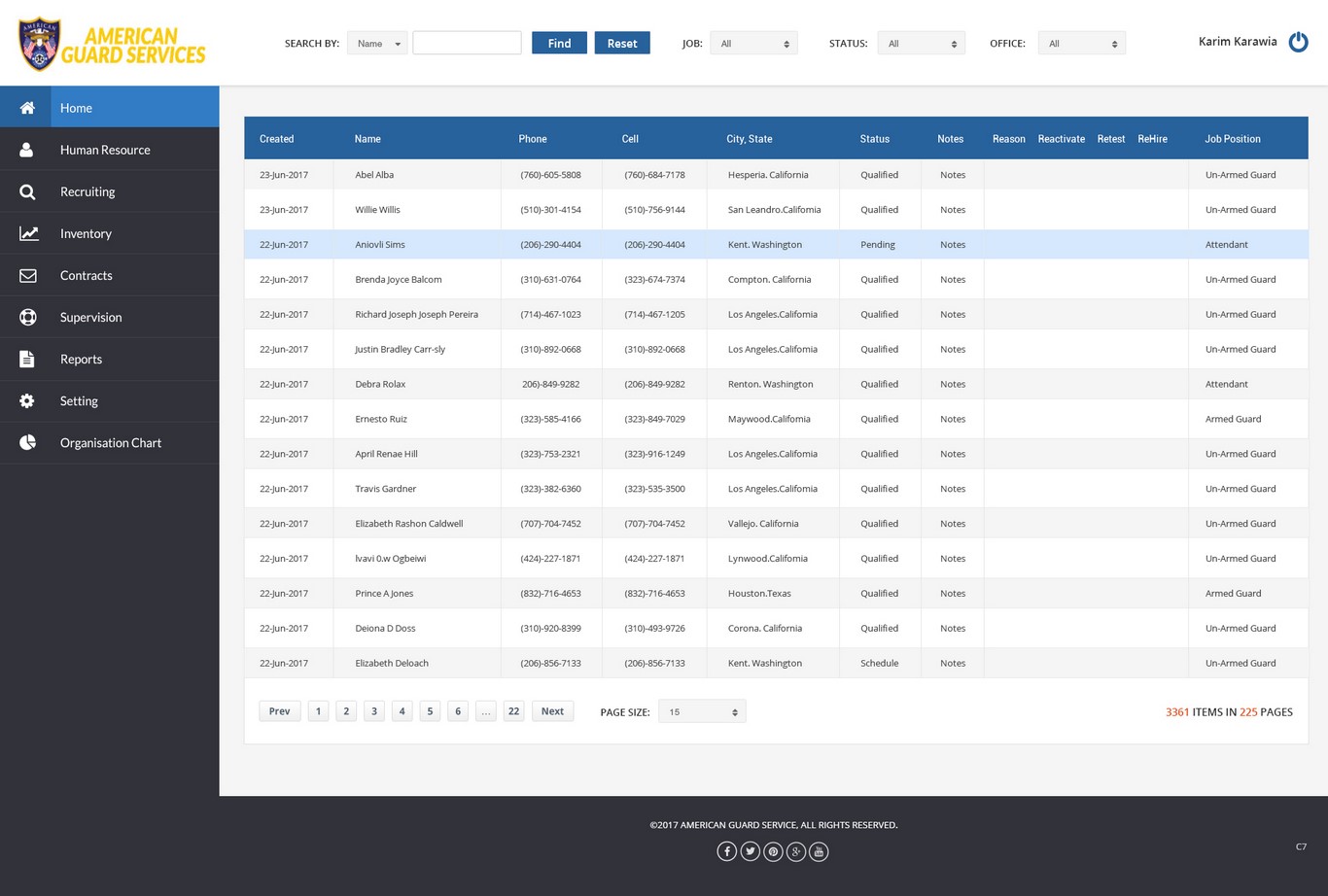Open the Status filter dropdown

coord(921,43)
